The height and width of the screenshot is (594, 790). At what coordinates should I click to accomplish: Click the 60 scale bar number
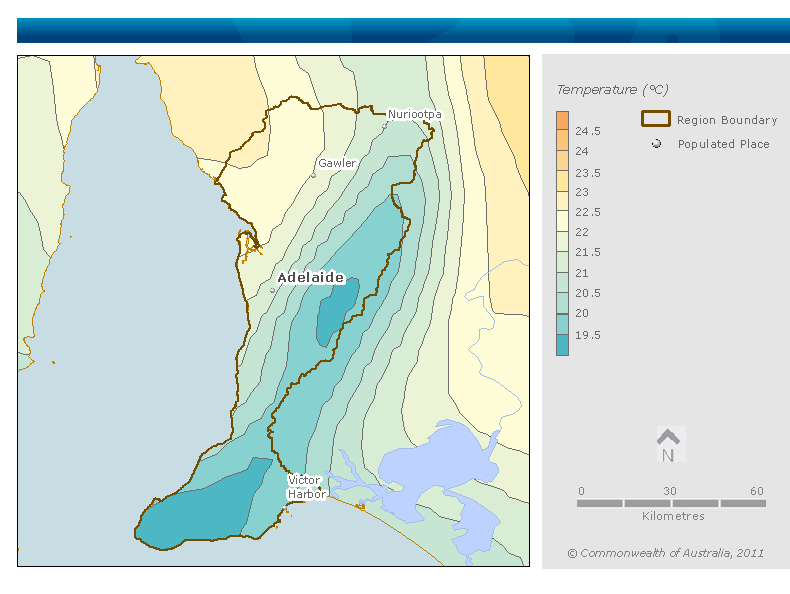757,491
